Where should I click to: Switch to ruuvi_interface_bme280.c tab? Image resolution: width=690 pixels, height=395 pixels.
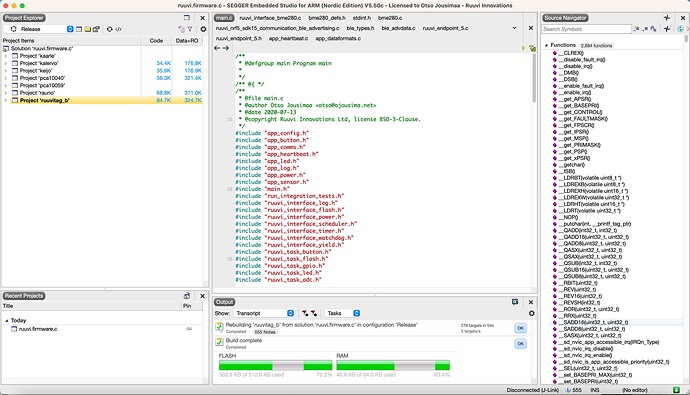(x=270, y=18)
